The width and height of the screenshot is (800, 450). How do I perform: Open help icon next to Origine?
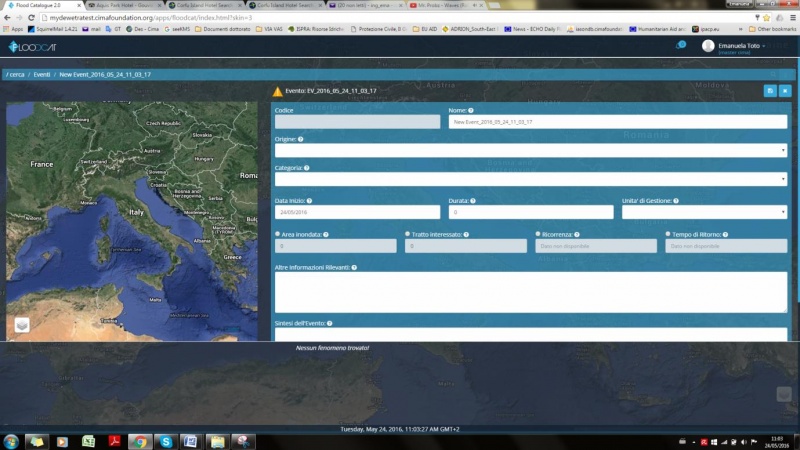tap(301, 139)
